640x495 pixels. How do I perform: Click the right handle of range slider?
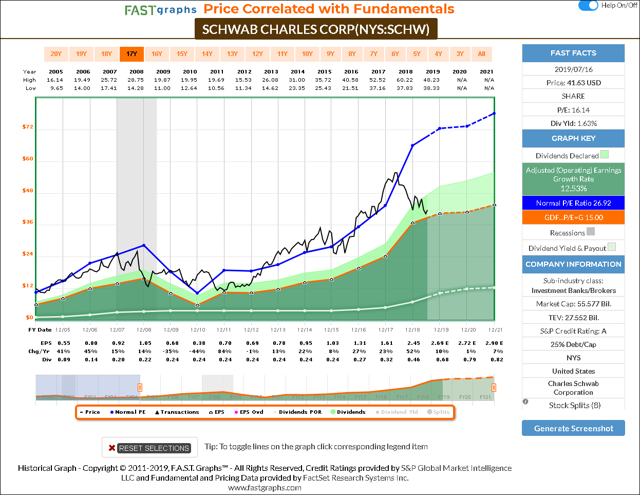coord(493,387)
